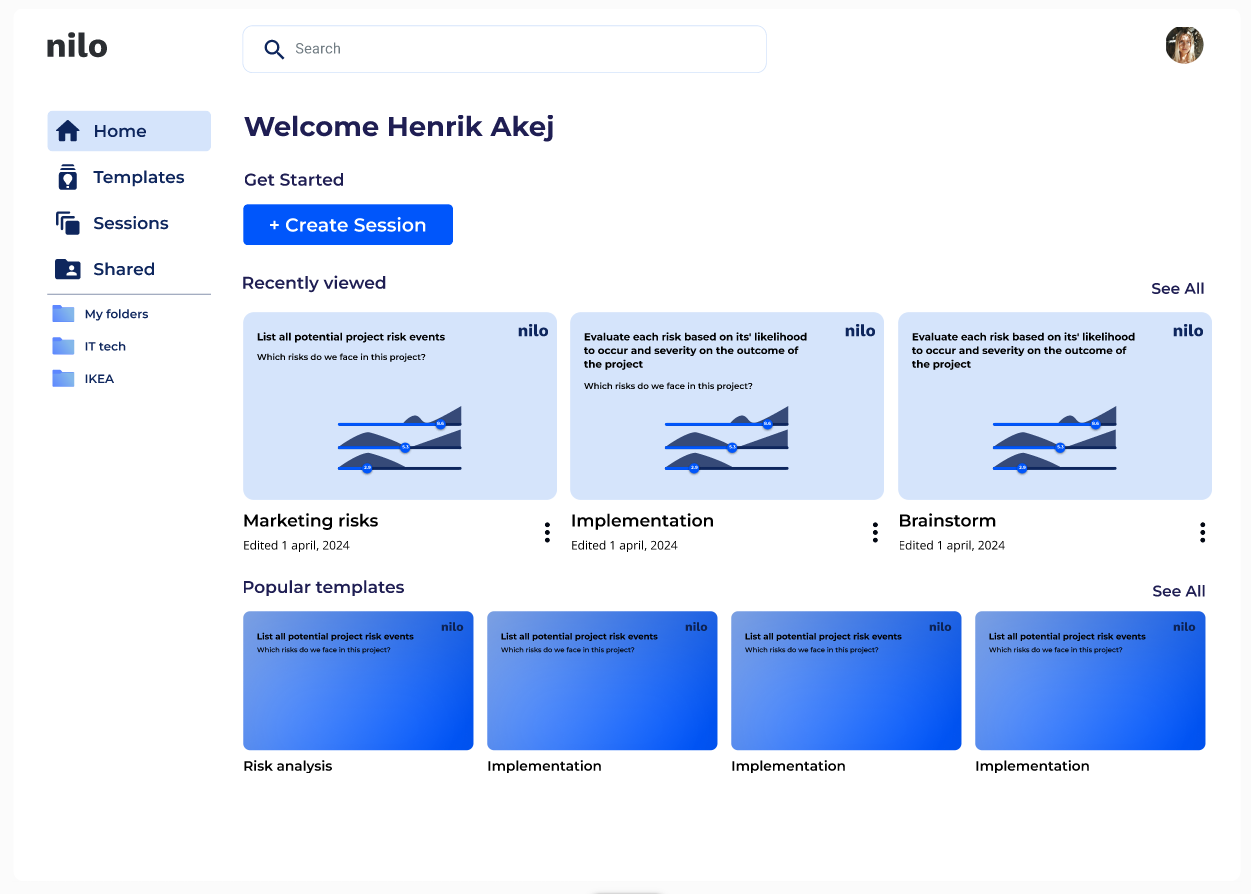Open the three-dot menu for Implementation session

(x=875, y=532)
